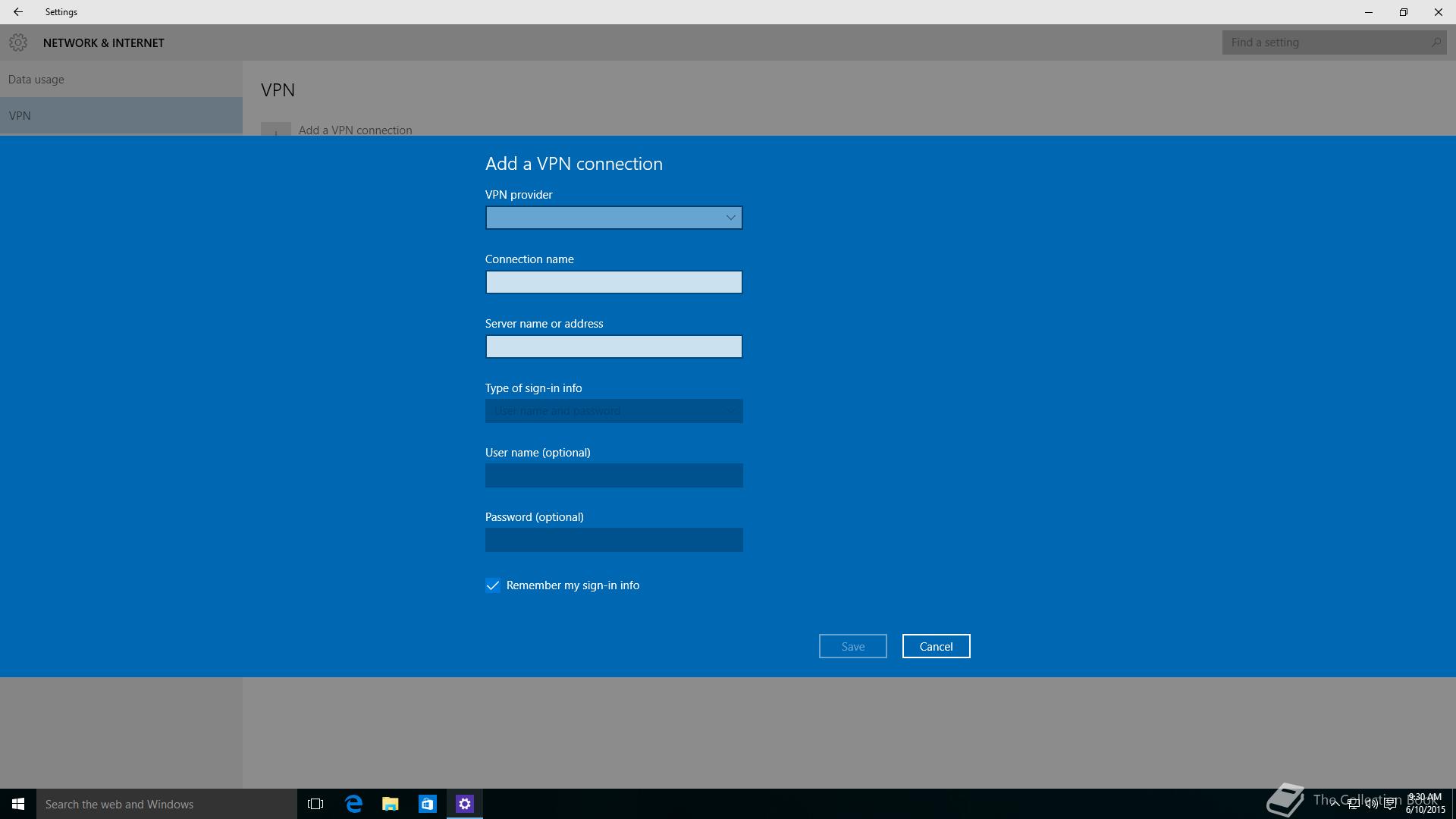Click the Connection name text field
1456x819 pixels.
[x=613, y=282]
